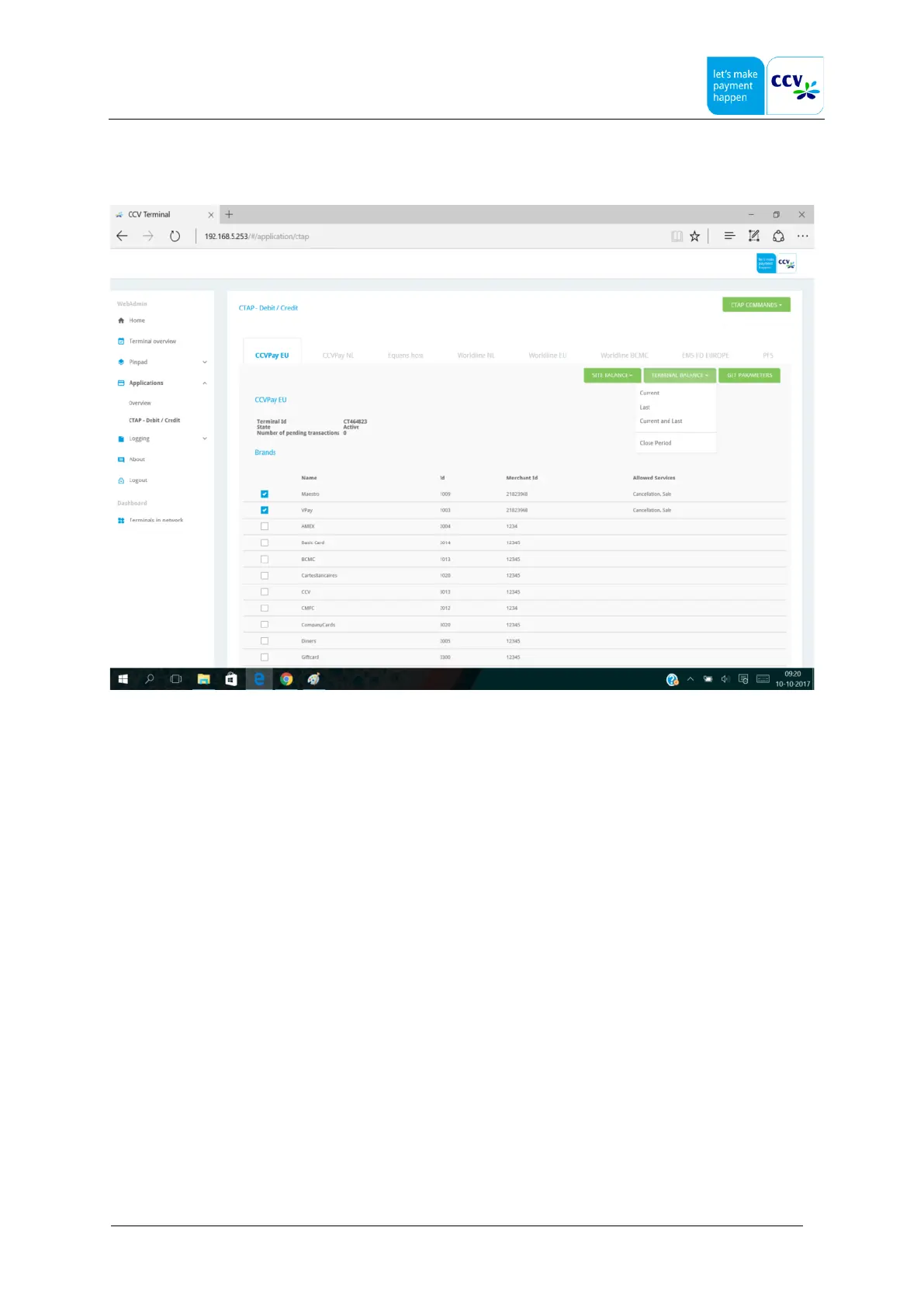The image size is (924, 1307).
Task: Click the Pinpad sidebar icon
Action: click(121, 362)
